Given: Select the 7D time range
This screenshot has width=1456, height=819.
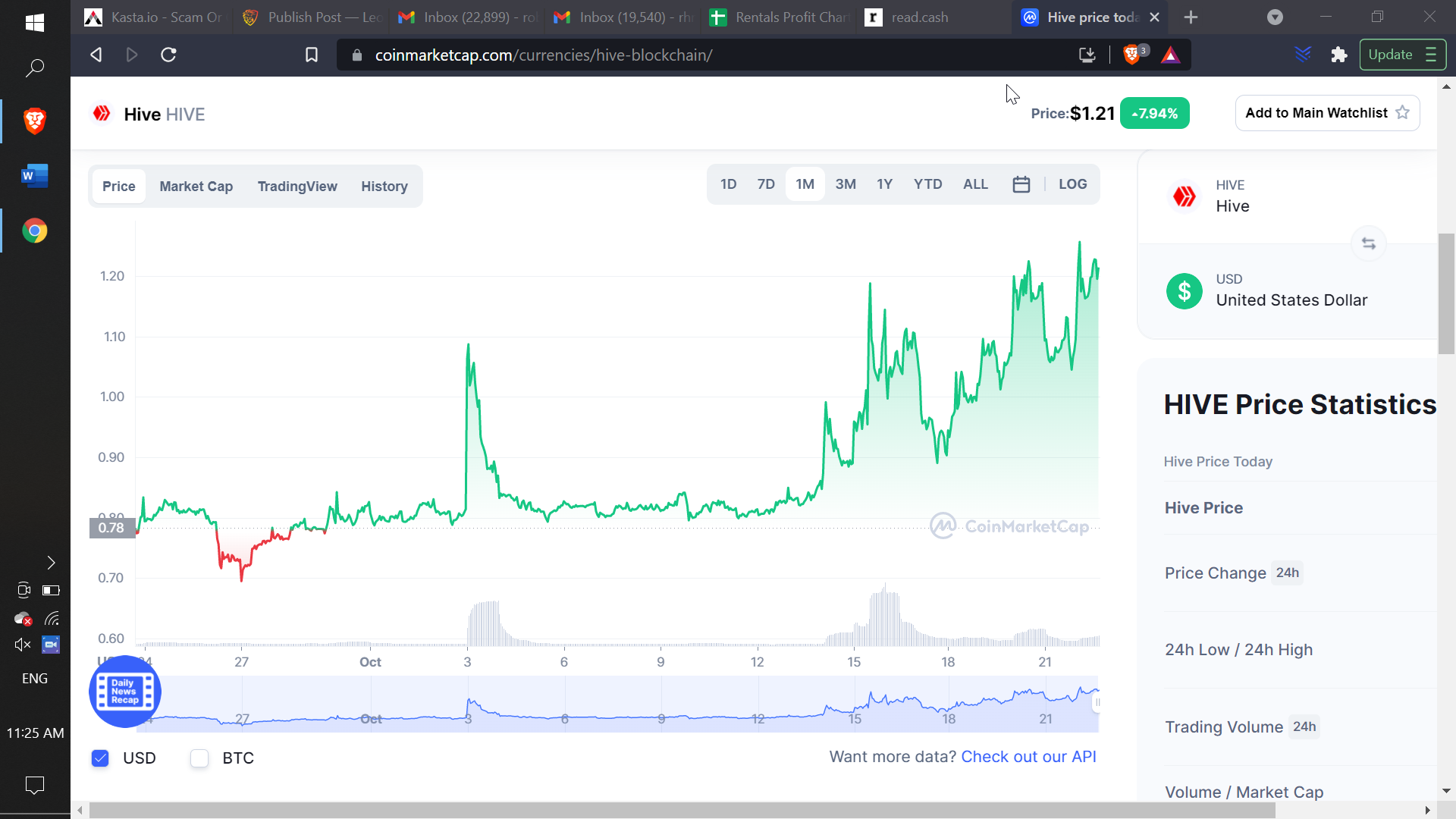Looking at the screenshot, I should (x=766, y=184).
